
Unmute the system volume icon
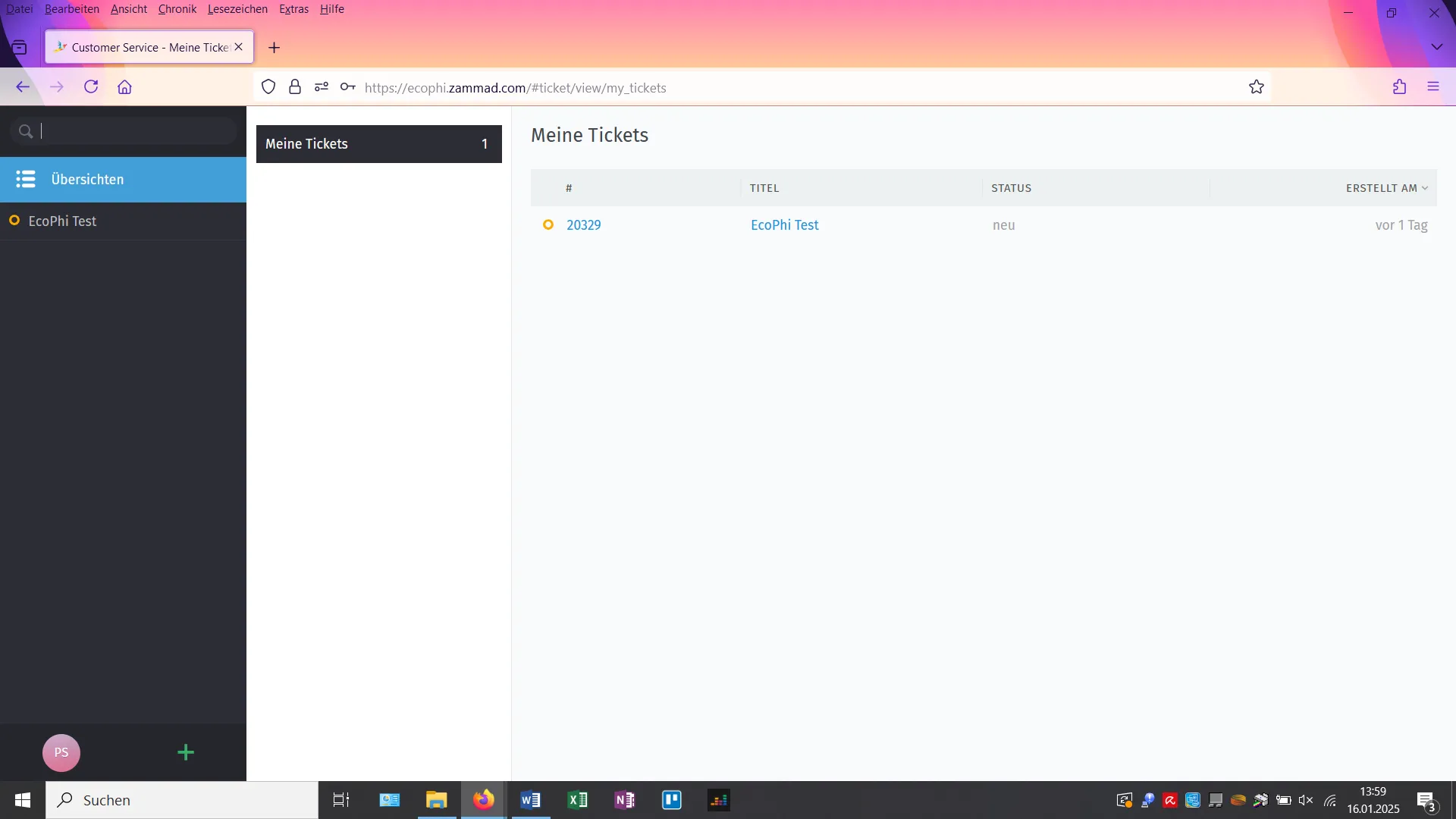click(x=1307, y=800)
